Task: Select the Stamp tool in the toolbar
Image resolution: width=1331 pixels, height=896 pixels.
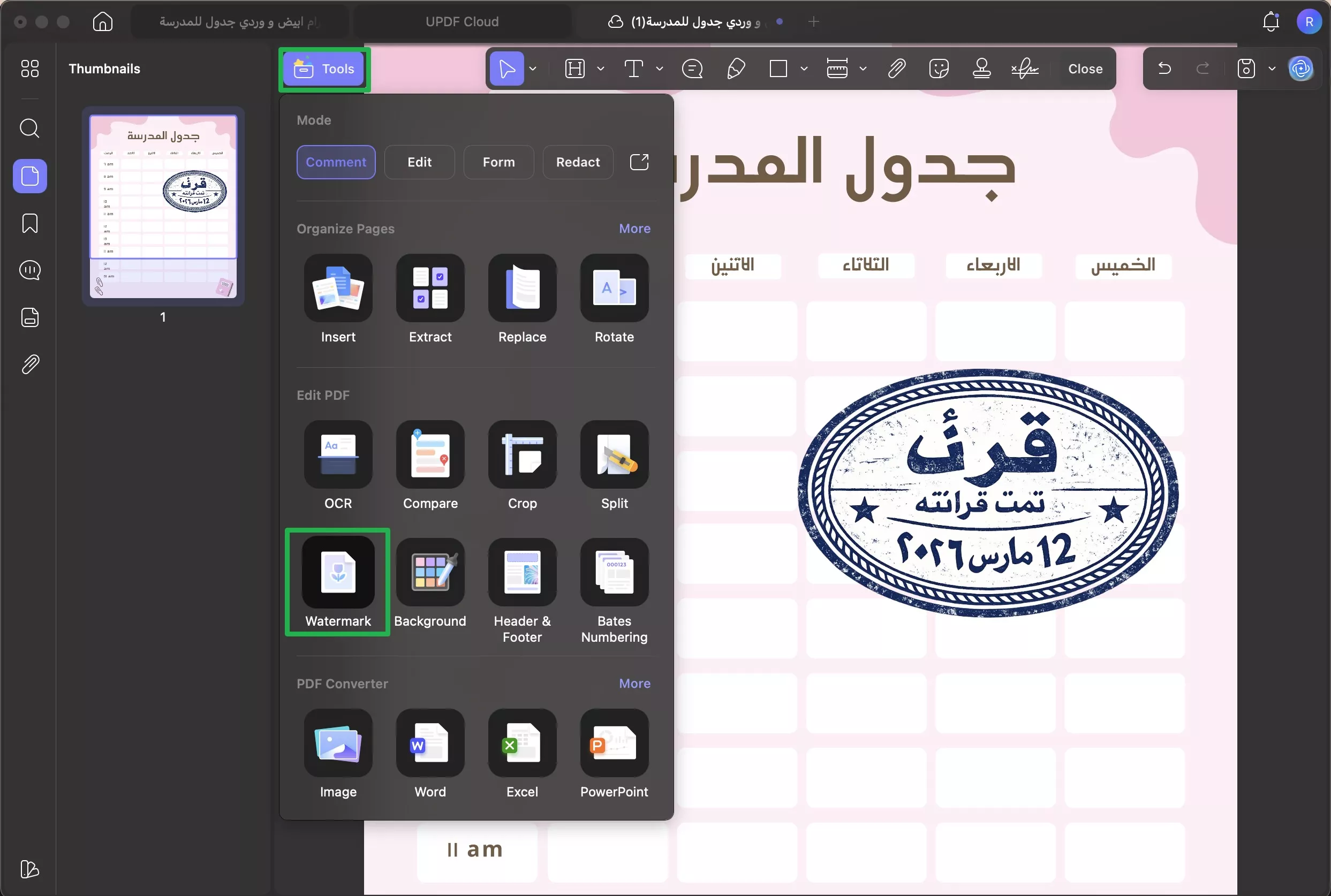Action: click(982, 69)
